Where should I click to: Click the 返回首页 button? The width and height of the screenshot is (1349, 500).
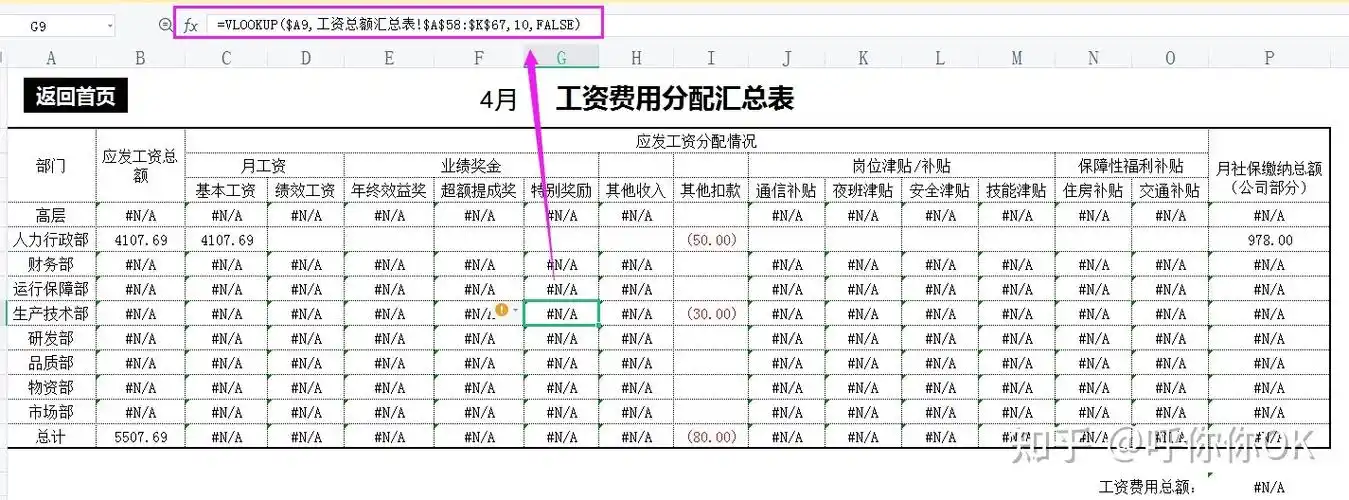(76, 96)
